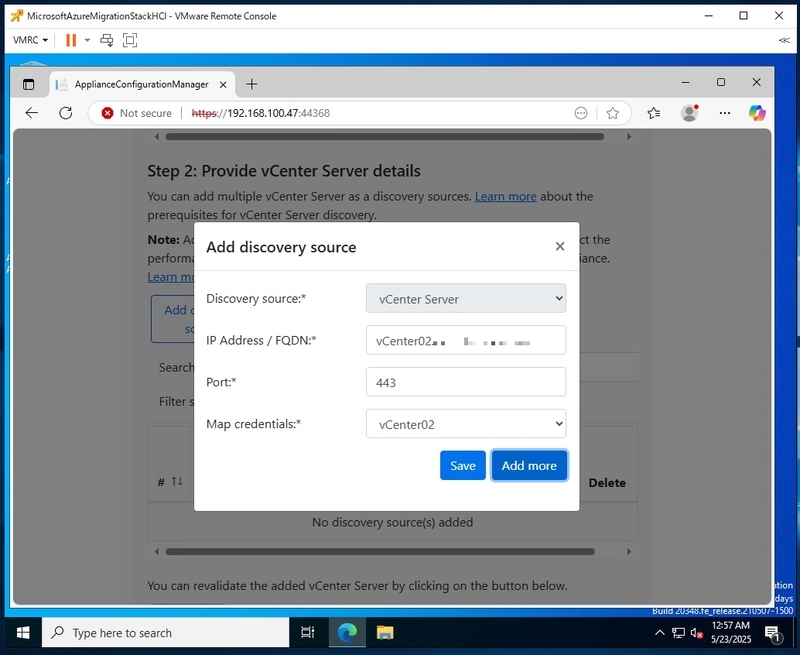Add this page to favorites star
Viewport: 800px width, 655px height.
[612, 113]
